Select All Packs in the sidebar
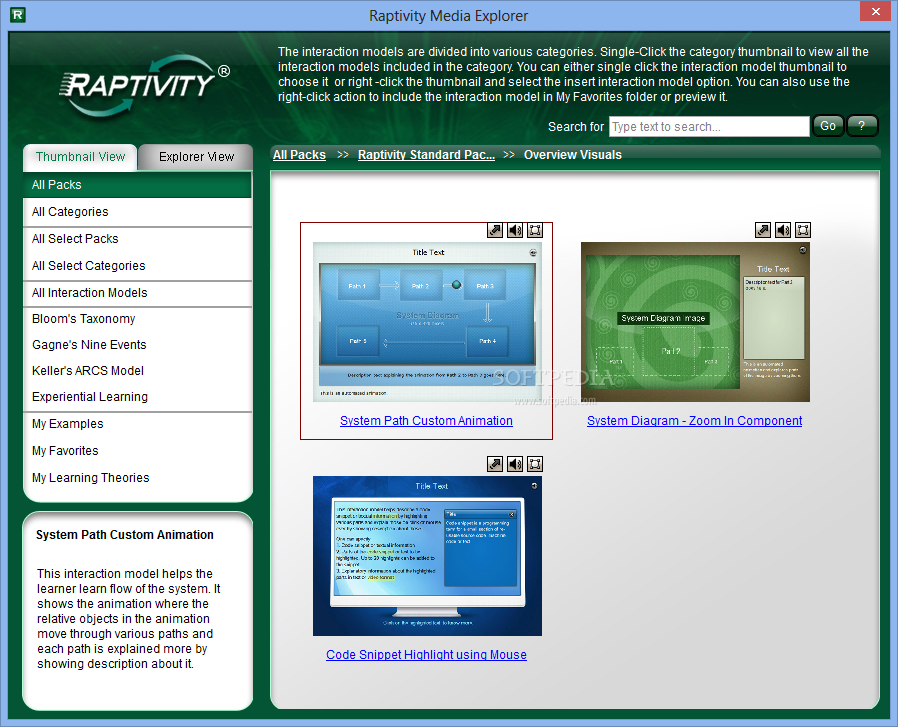 coord(137,185)
